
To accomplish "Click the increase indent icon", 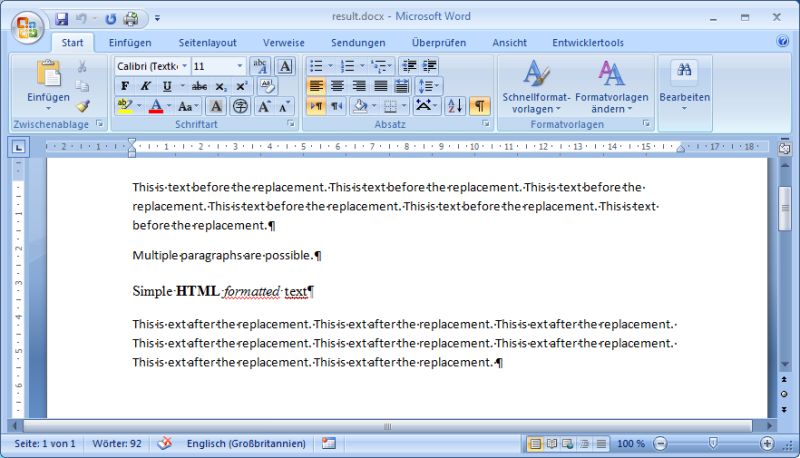I will coord(430,66).
